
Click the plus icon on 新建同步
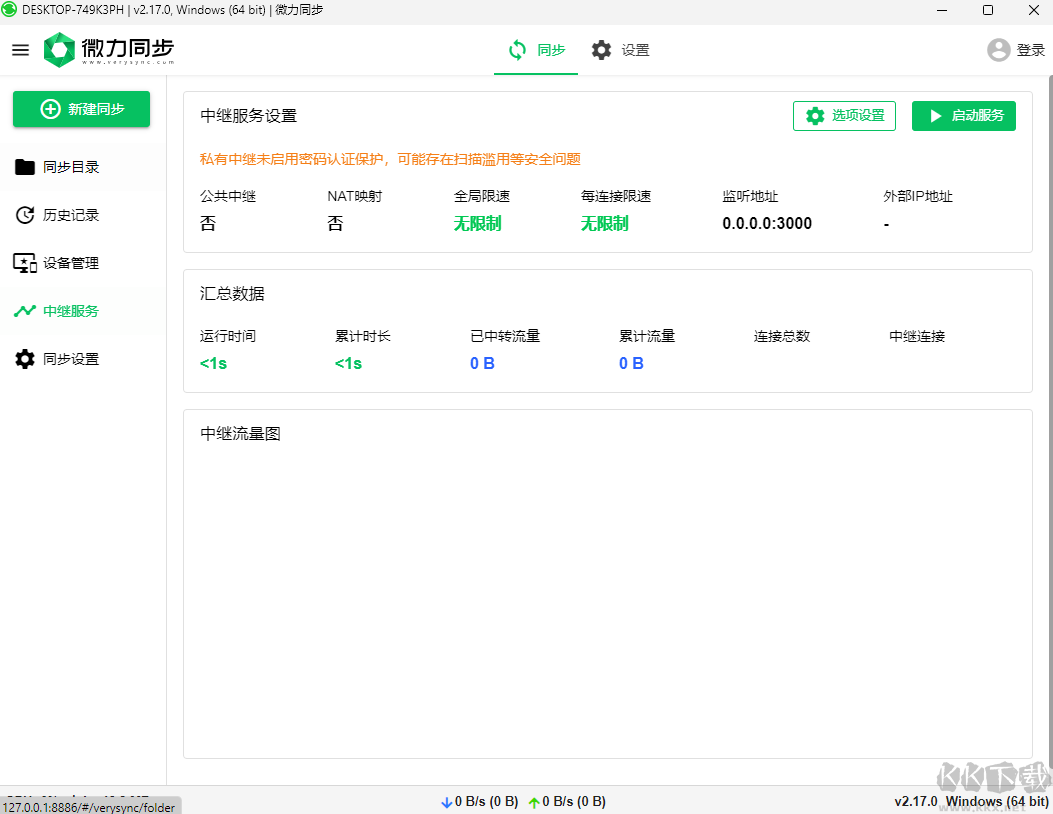52,109
